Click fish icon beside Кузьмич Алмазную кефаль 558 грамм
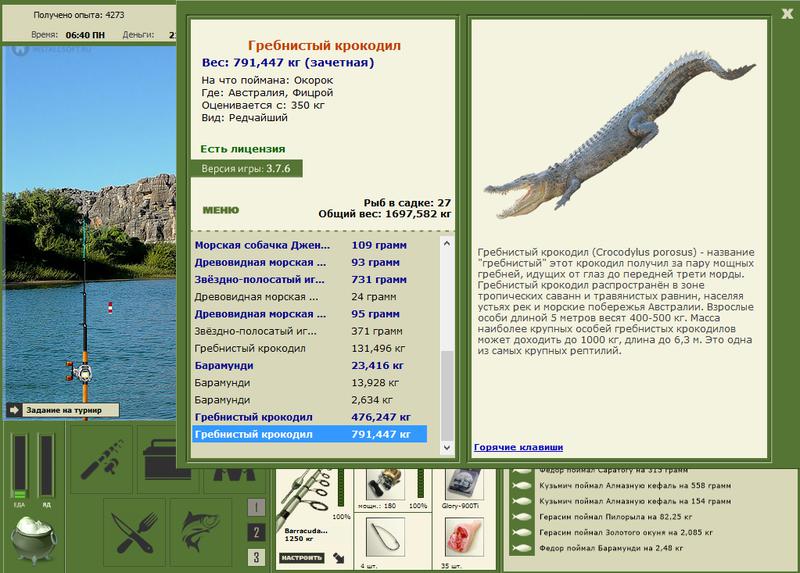This screenshot has height=573, width=800. (x=521, y=486)
